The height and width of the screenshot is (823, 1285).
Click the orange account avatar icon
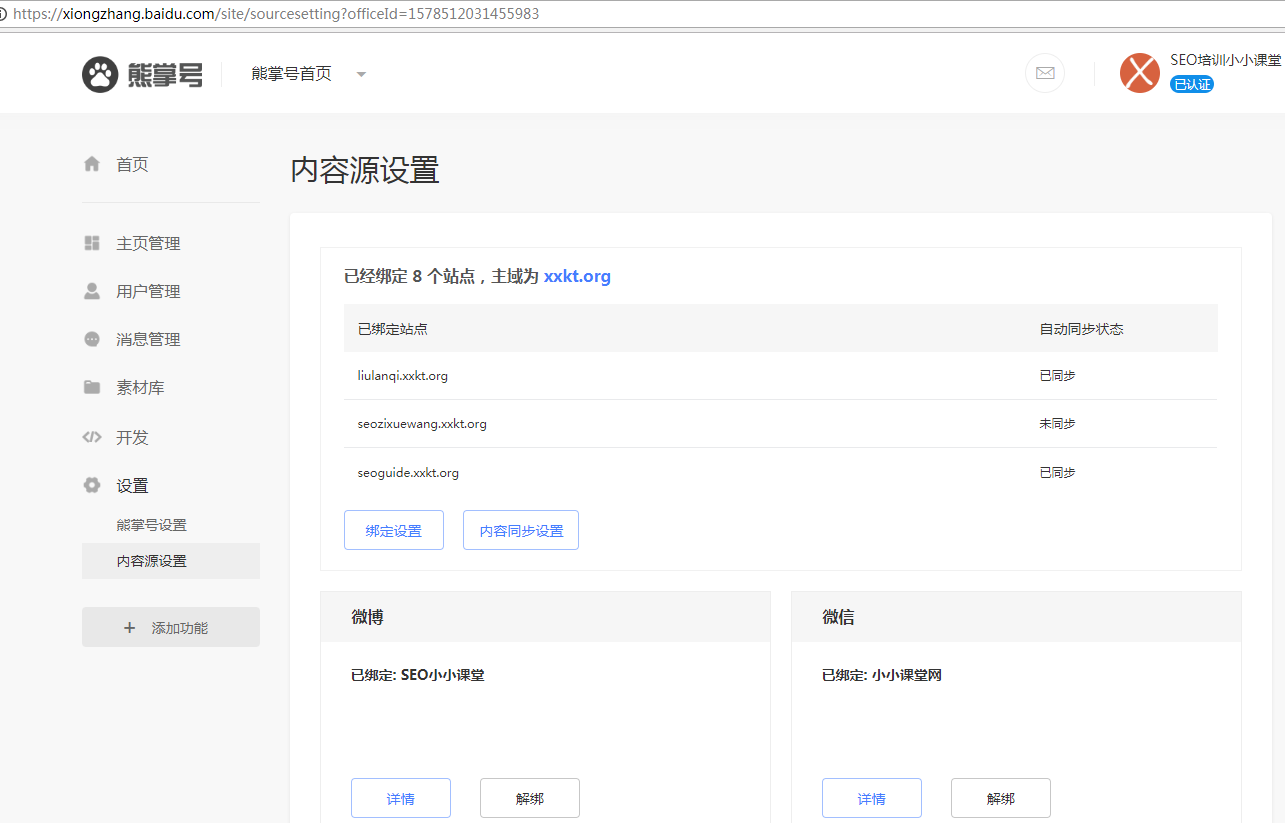click(1140, 73)
